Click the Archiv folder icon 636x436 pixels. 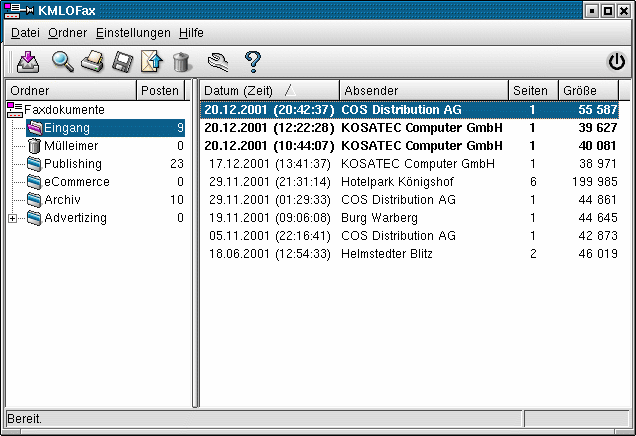[34, 200]
